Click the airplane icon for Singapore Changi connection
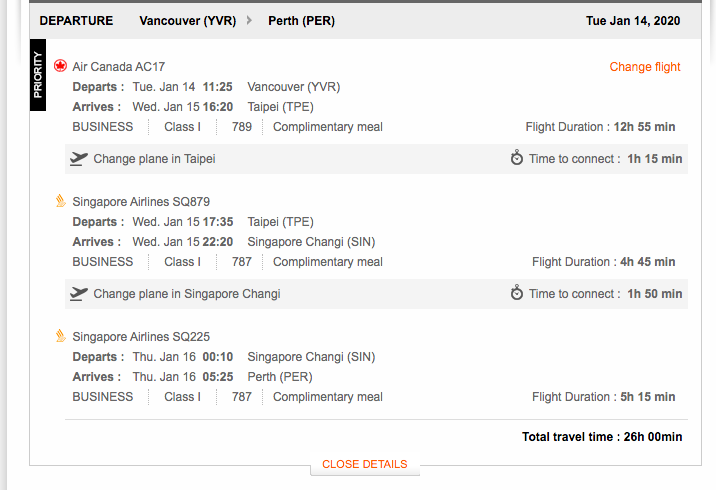This screenshot has height=490, width=716. (79, 294)
